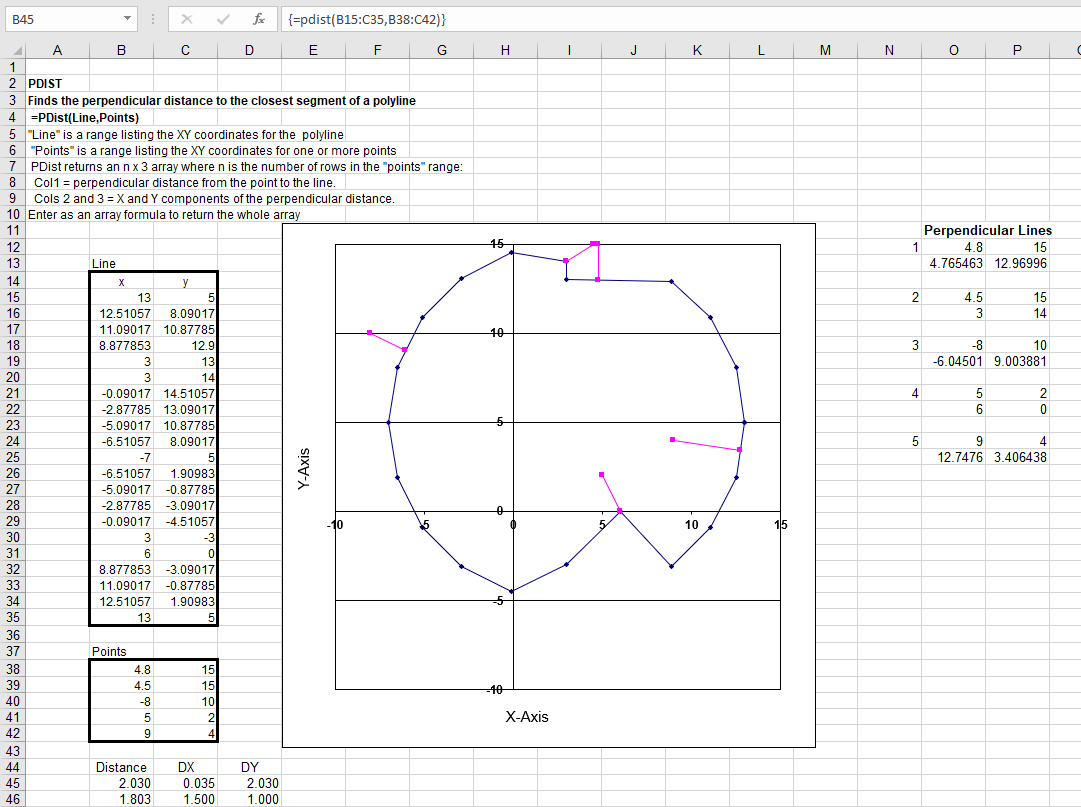Click the Points label cell
This screenshot has width=1081, height=807.
(109, 651)
